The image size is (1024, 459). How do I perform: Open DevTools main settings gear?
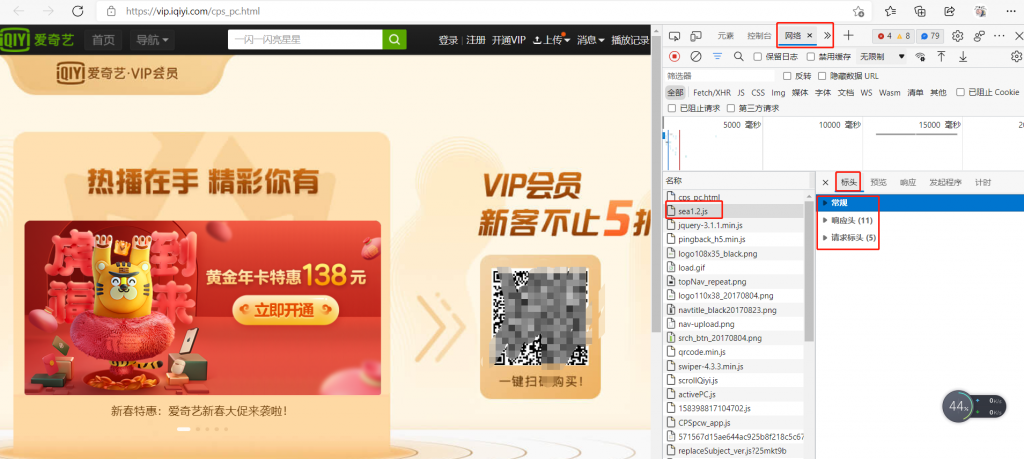coord(958,36)
